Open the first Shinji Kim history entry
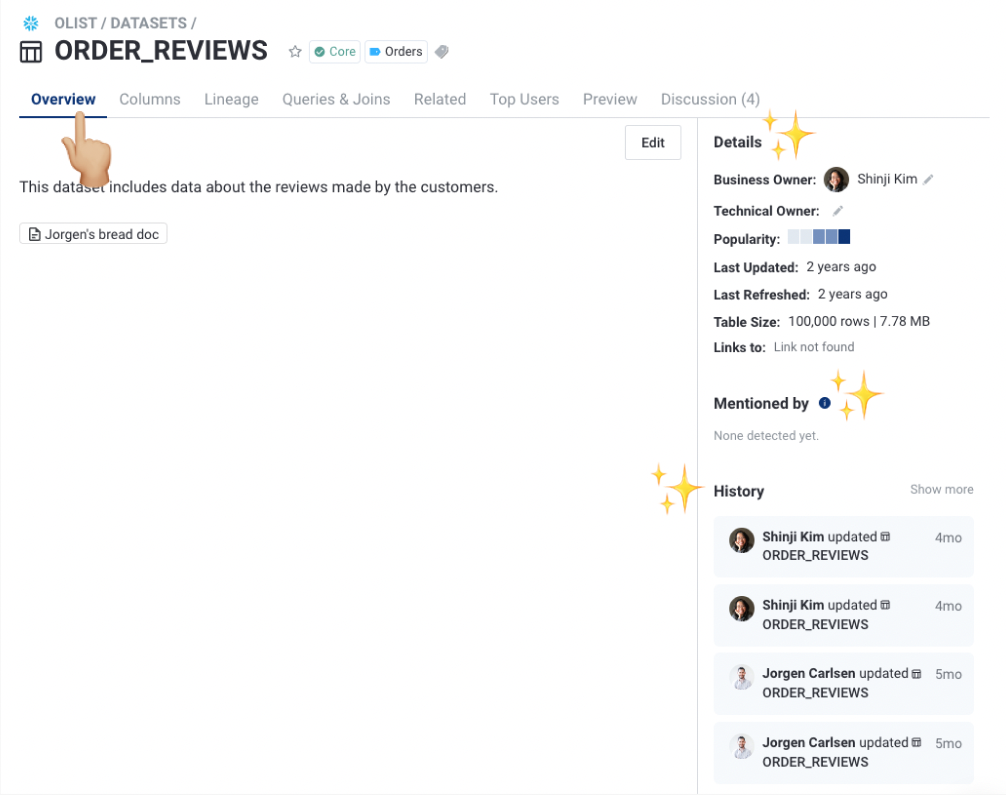Image resolution: width=1006 pixels, height=795 pixels. pyautogui.click(x=843, y=546)
